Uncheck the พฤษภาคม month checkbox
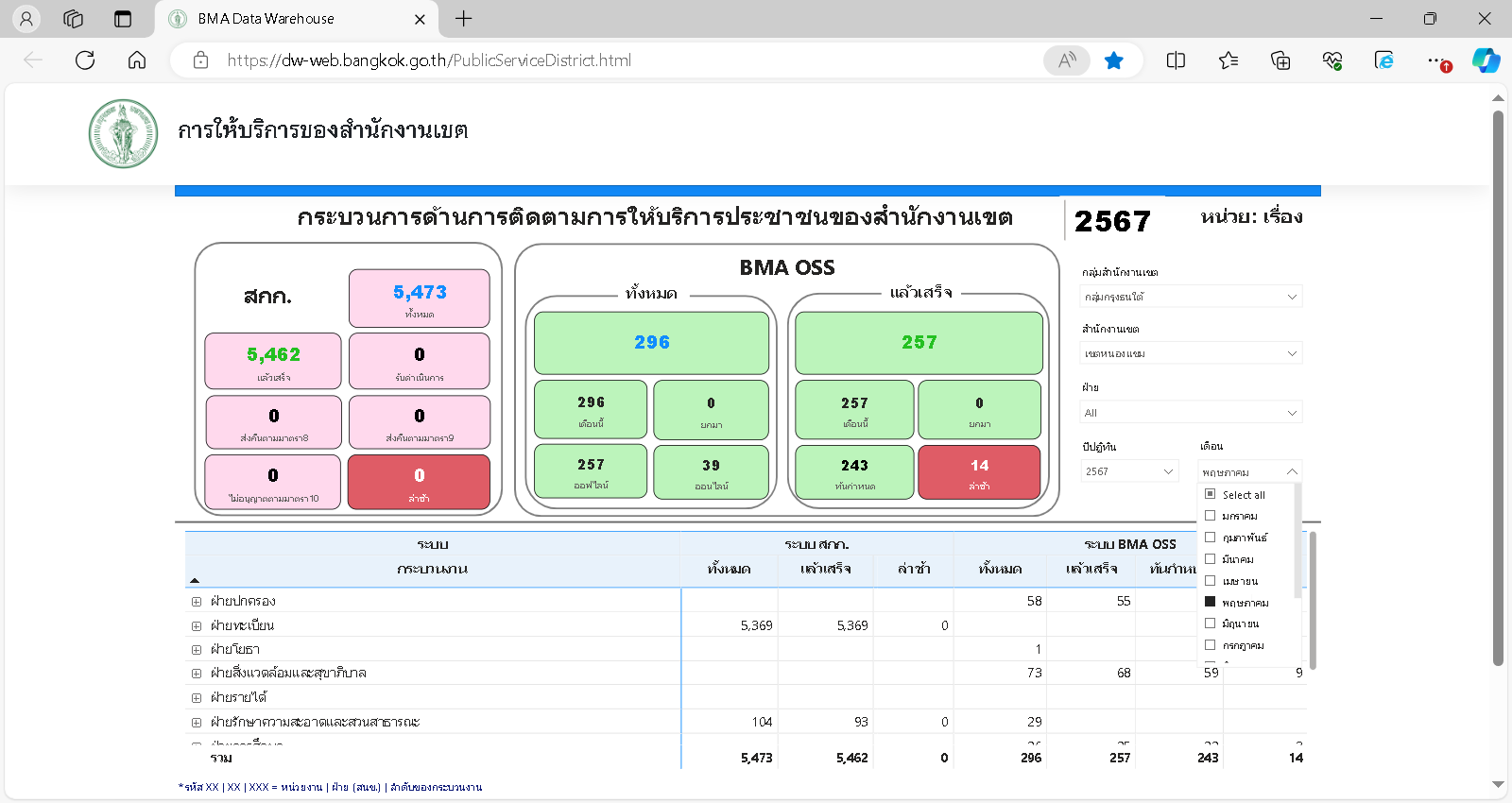This screenshot has height=803, width=1512. [x=1210, y=602]
